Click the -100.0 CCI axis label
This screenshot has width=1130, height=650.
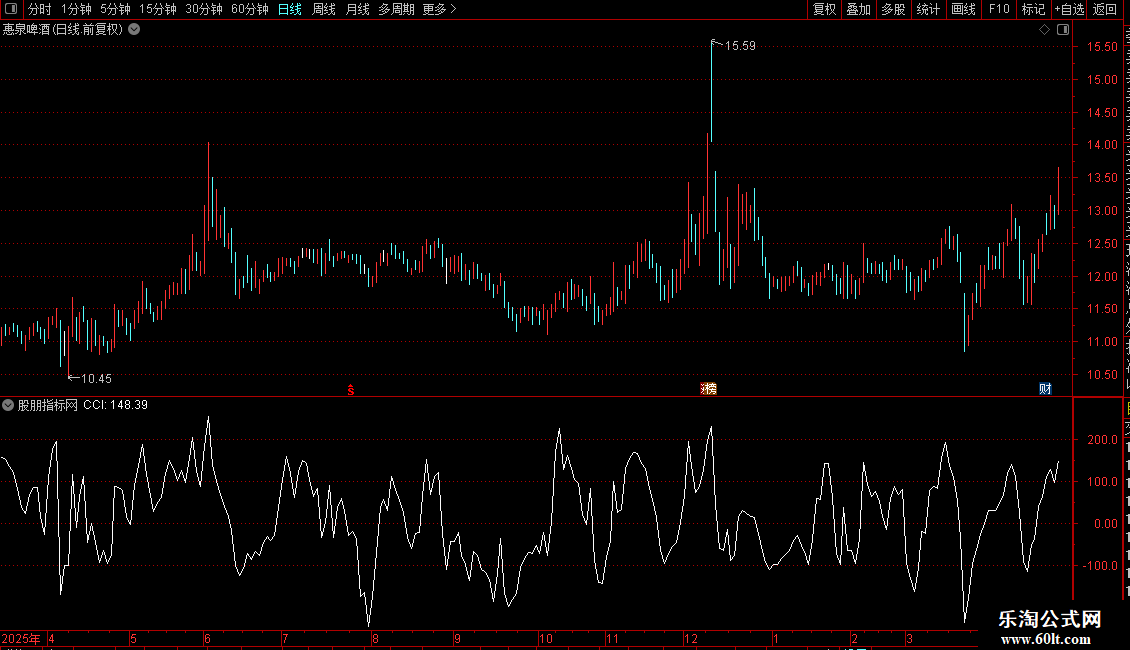pos(1100,566)
